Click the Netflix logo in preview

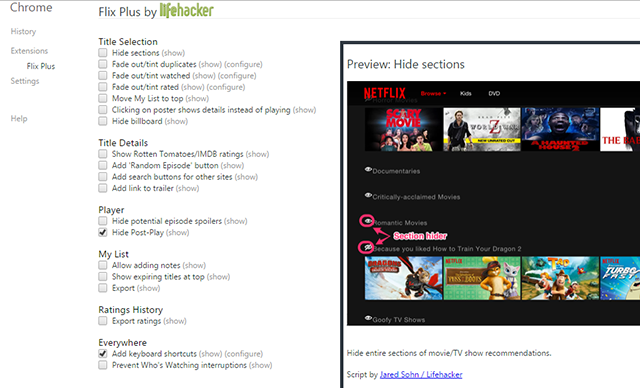pyautogui.click(x=384, y=93)
